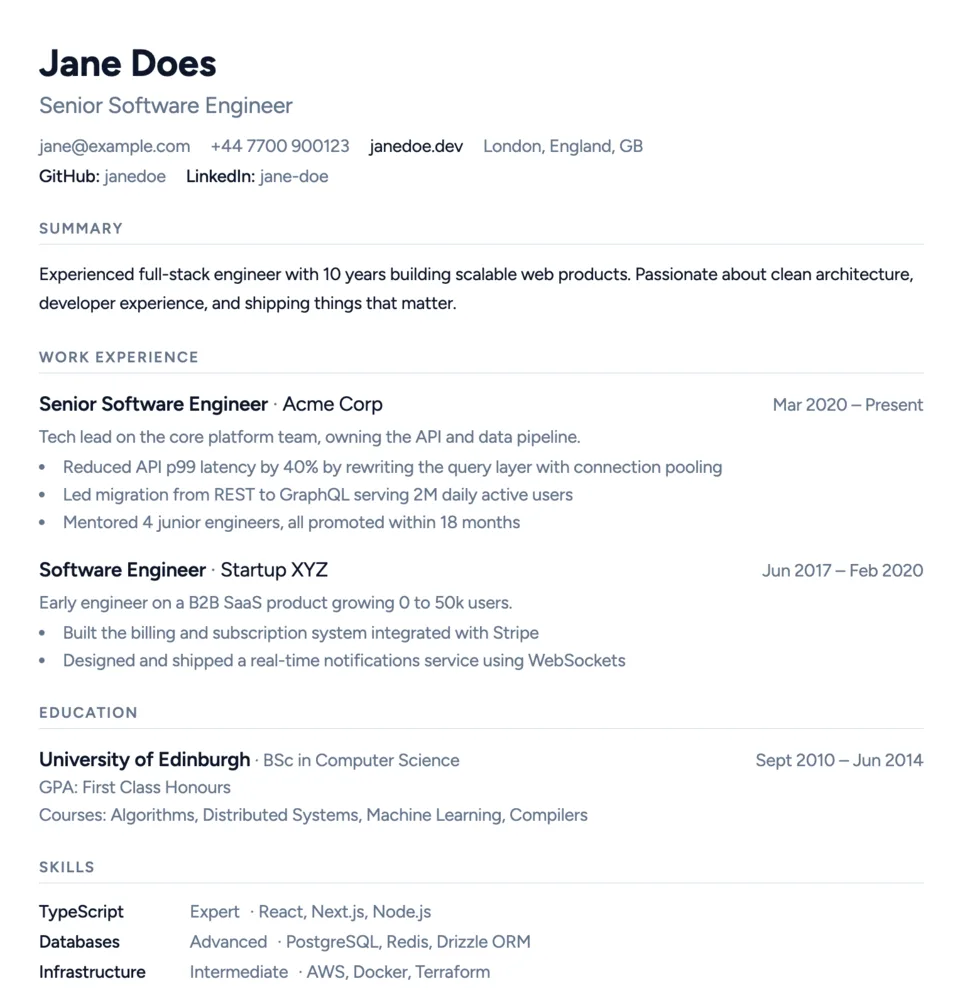The width and height of the screenshot is (960, 991).
Task: Click the Skills section heading
Action: tap(67, 867)
